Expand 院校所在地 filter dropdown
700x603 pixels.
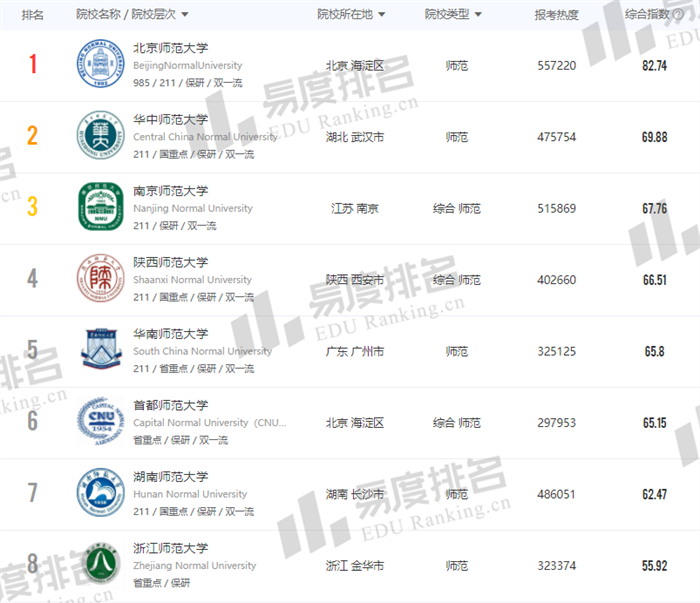382,15
